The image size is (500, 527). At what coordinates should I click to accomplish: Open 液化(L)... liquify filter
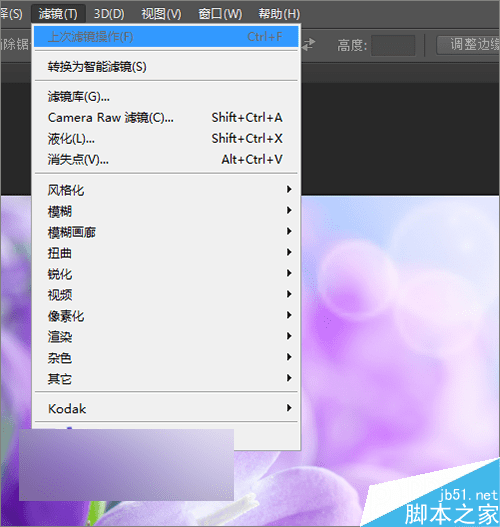[x=166, y=138]
